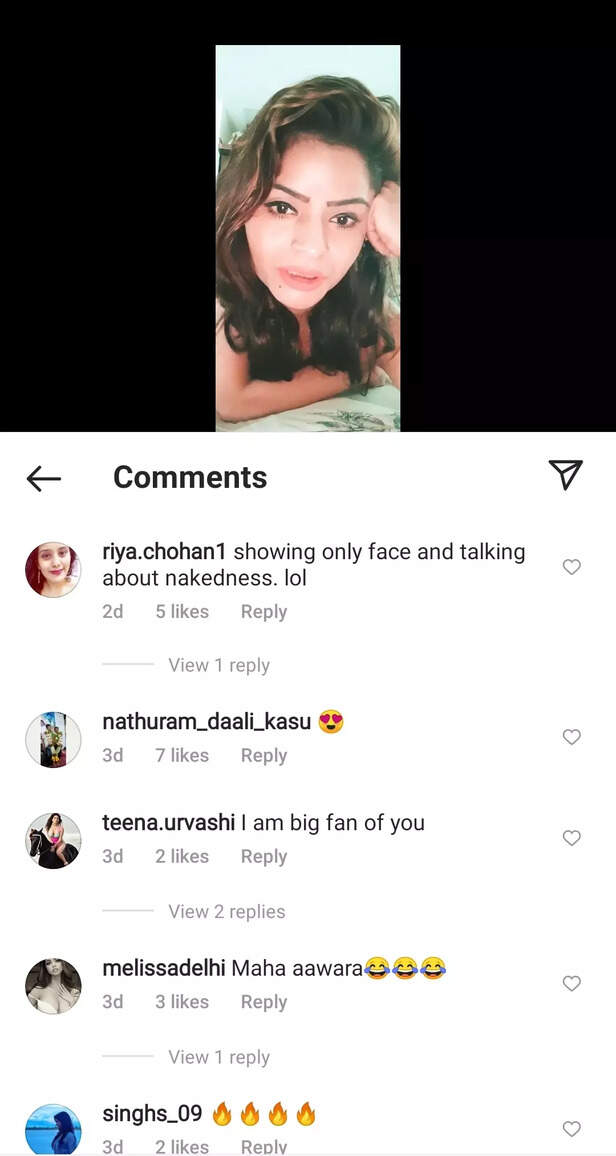This screenshot has width=616, height=1156.
Task: Open riya.chohan1's profile picture
Action: (53, 570)
